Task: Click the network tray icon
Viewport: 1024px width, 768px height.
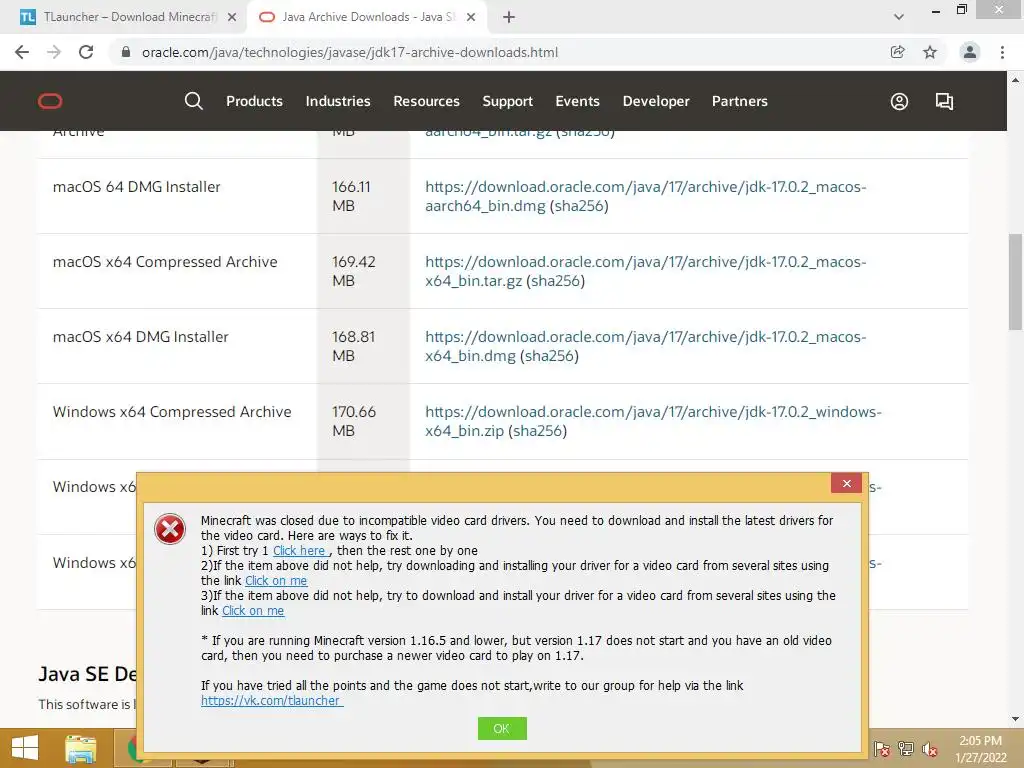Action: (906, 748)
